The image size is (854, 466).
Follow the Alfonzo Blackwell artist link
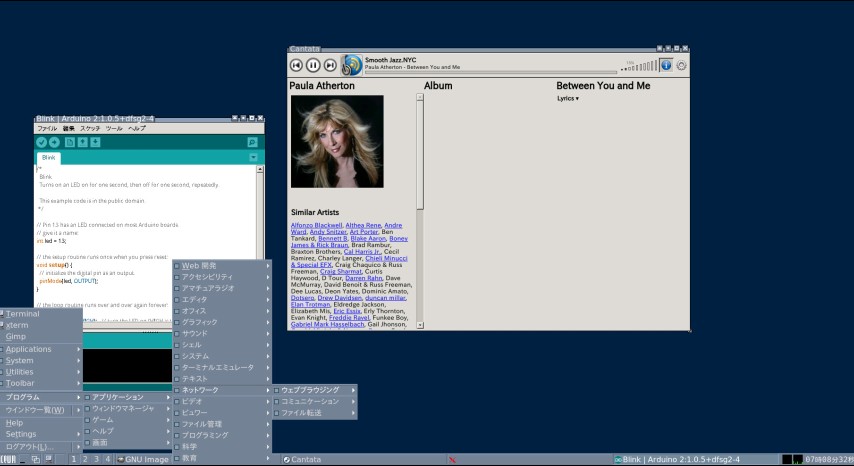coord(316,225)
